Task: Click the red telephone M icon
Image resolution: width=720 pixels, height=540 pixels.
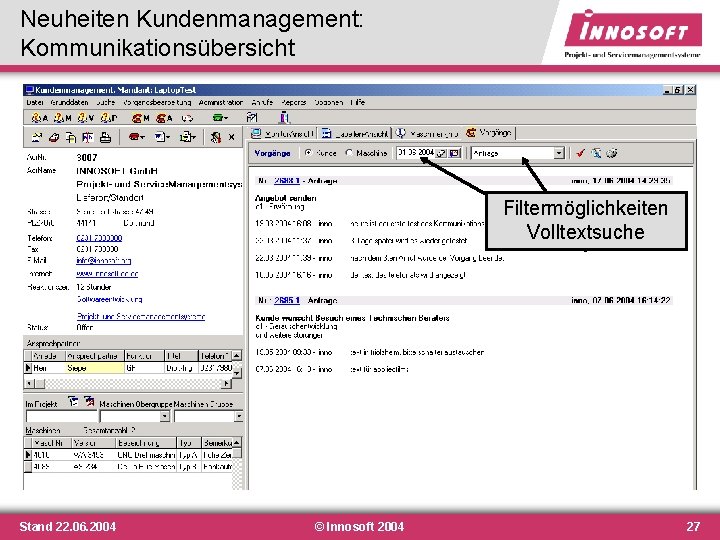Action: click(141, 118)
